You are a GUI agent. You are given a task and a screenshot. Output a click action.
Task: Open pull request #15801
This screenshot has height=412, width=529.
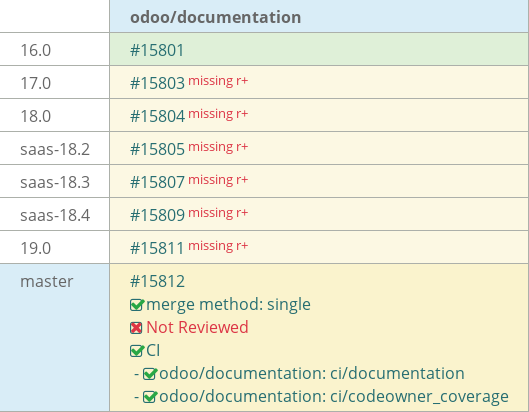[x=157, y=50]
